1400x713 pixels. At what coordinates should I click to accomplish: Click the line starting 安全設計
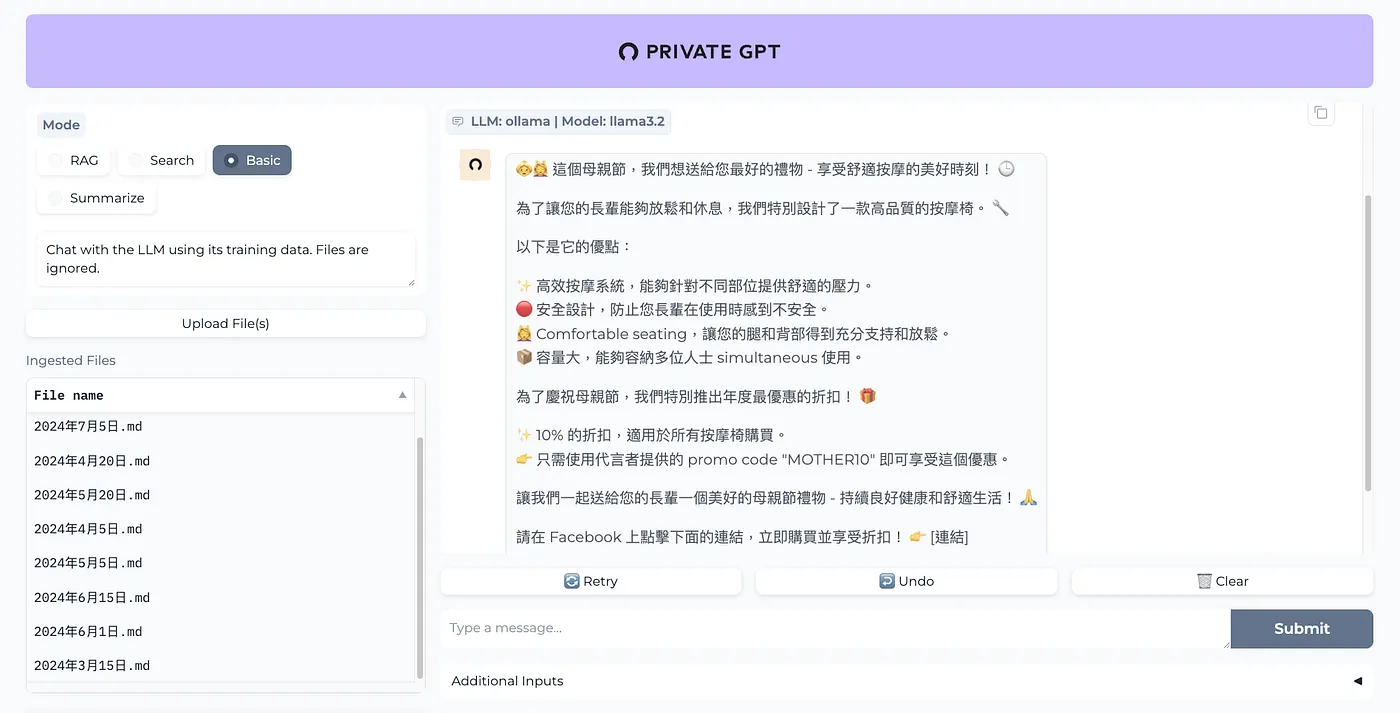[673, 310]
